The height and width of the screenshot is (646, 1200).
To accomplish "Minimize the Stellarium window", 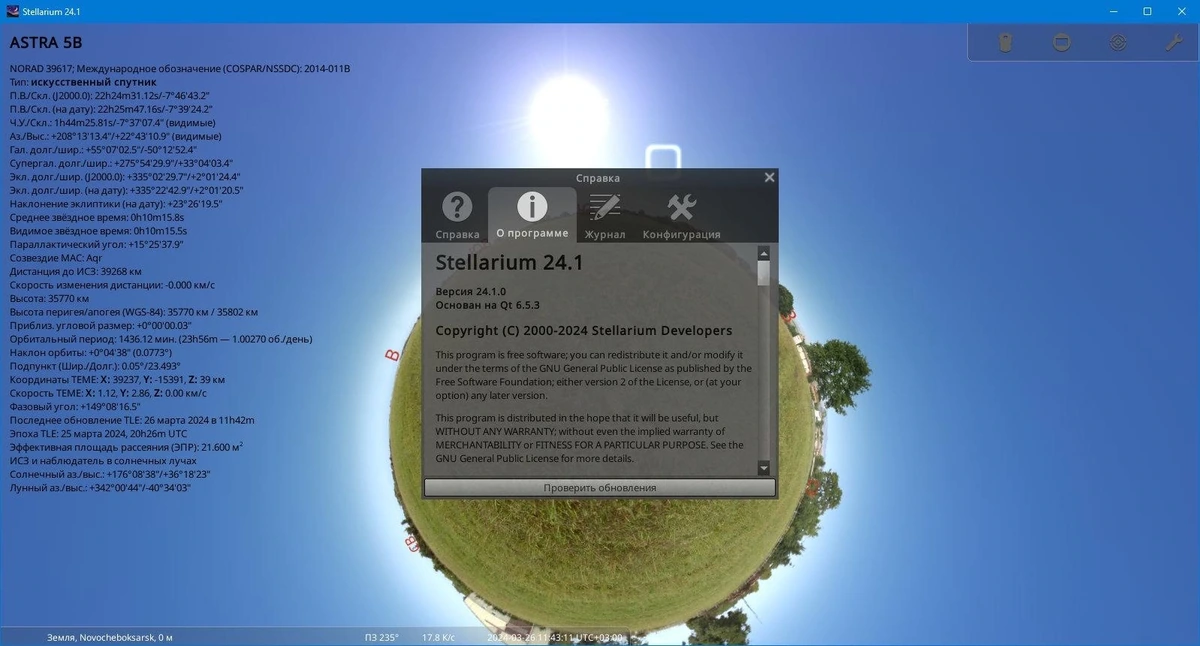I will pyautogui.click(x=1114, y=11).
